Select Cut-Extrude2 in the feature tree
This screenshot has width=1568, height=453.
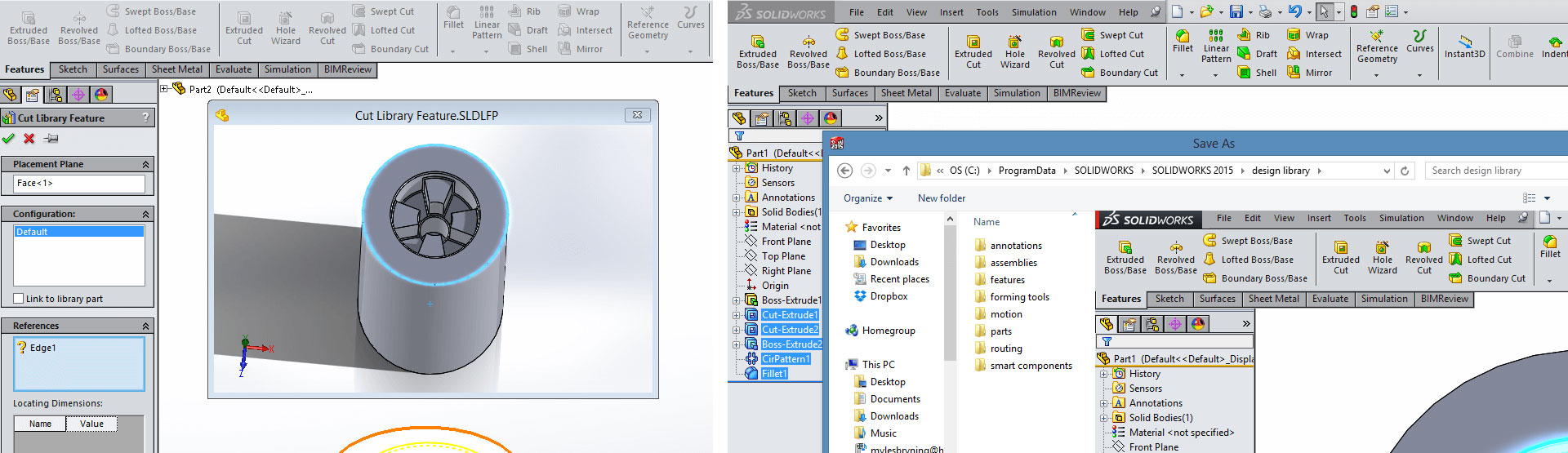click(x=790, y=330)
